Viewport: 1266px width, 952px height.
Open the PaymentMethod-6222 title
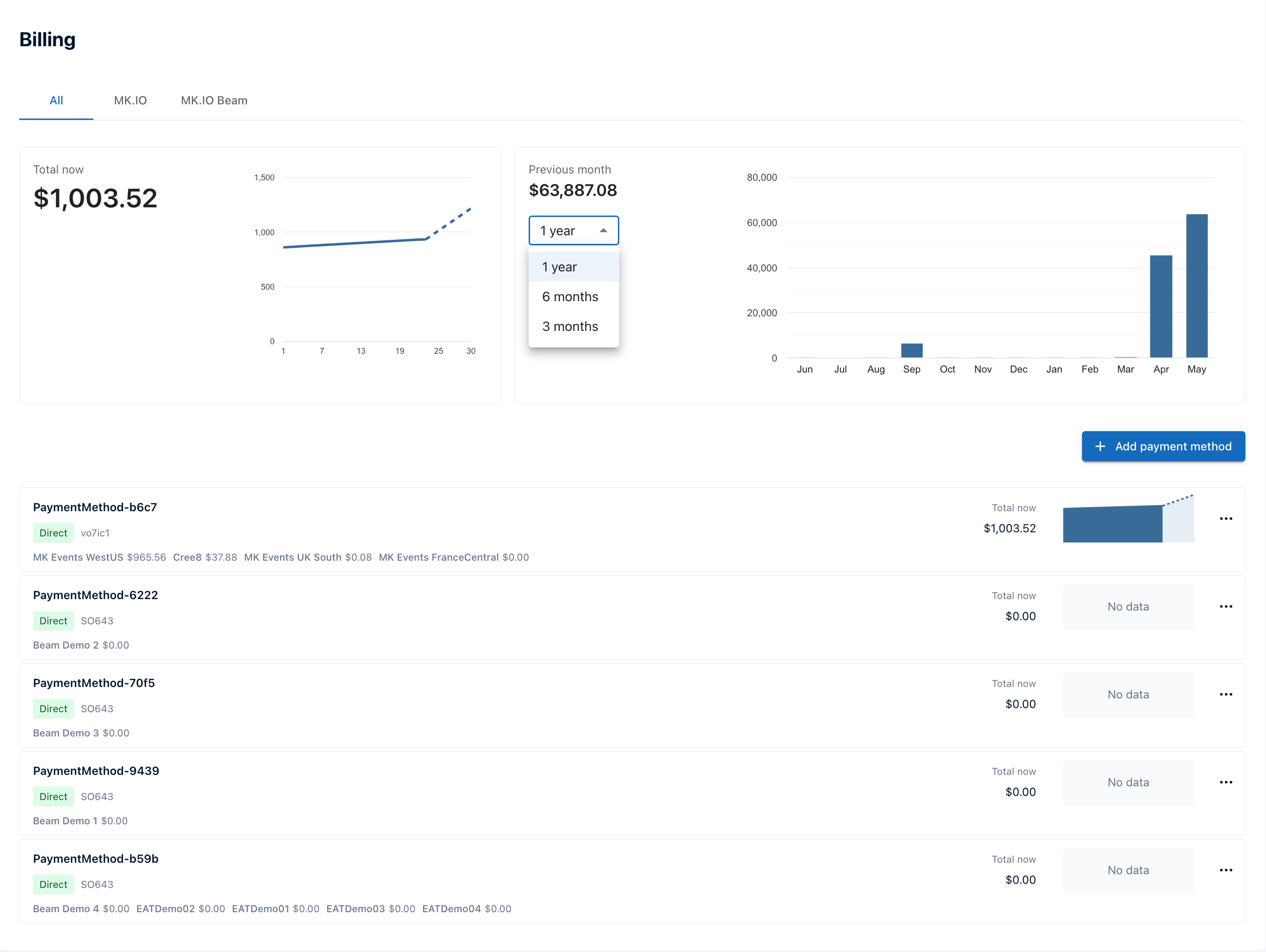96,595
